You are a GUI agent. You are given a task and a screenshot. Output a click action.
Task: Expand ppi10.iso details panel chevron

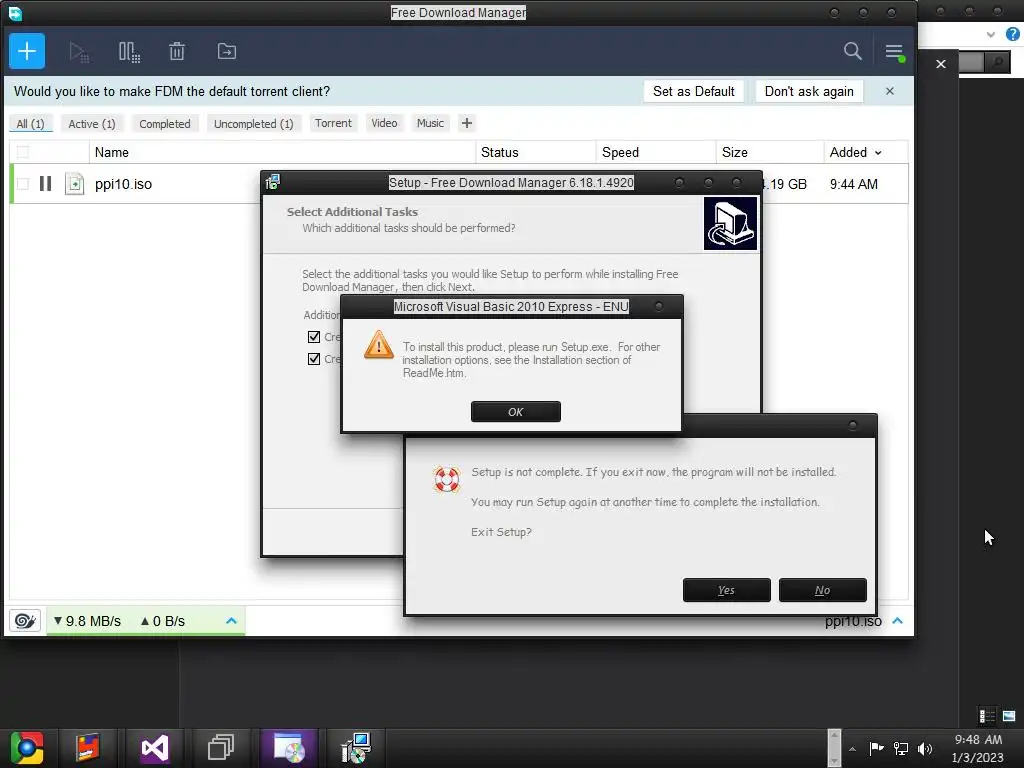[x=897, y=620]
